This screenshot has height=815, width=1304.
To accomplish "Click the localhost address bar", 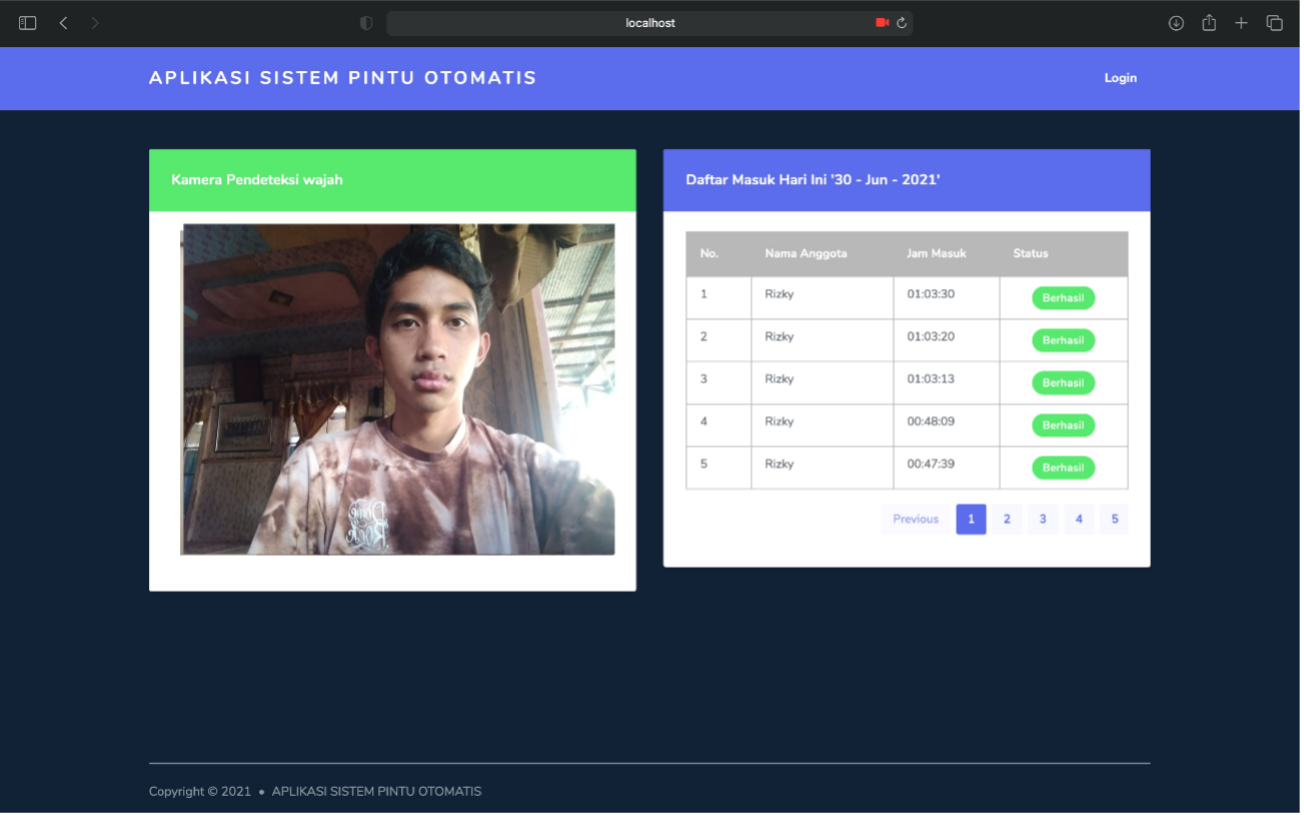I will [650, 23].
